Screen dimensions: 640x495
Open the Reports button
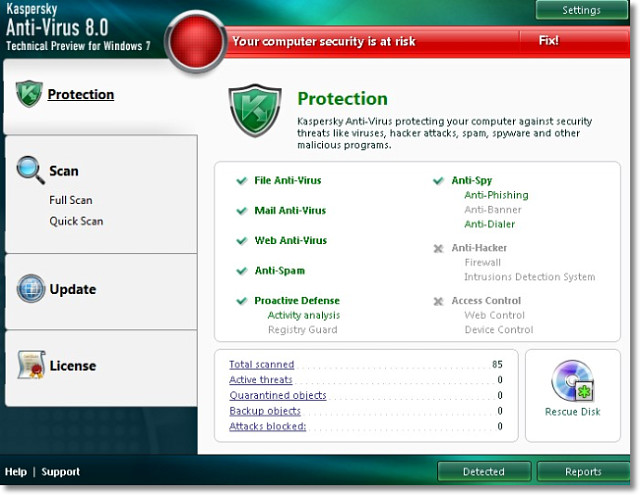click(583, 471)
